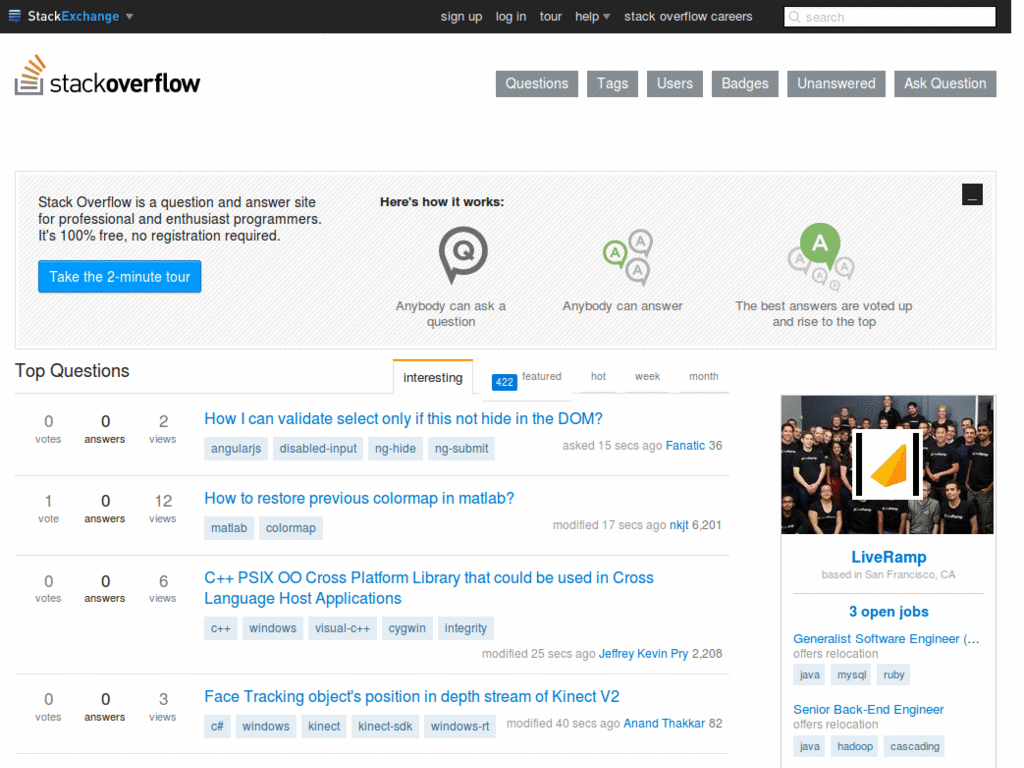Click inside the search input field
The image size is (1024, 768).
890,16
